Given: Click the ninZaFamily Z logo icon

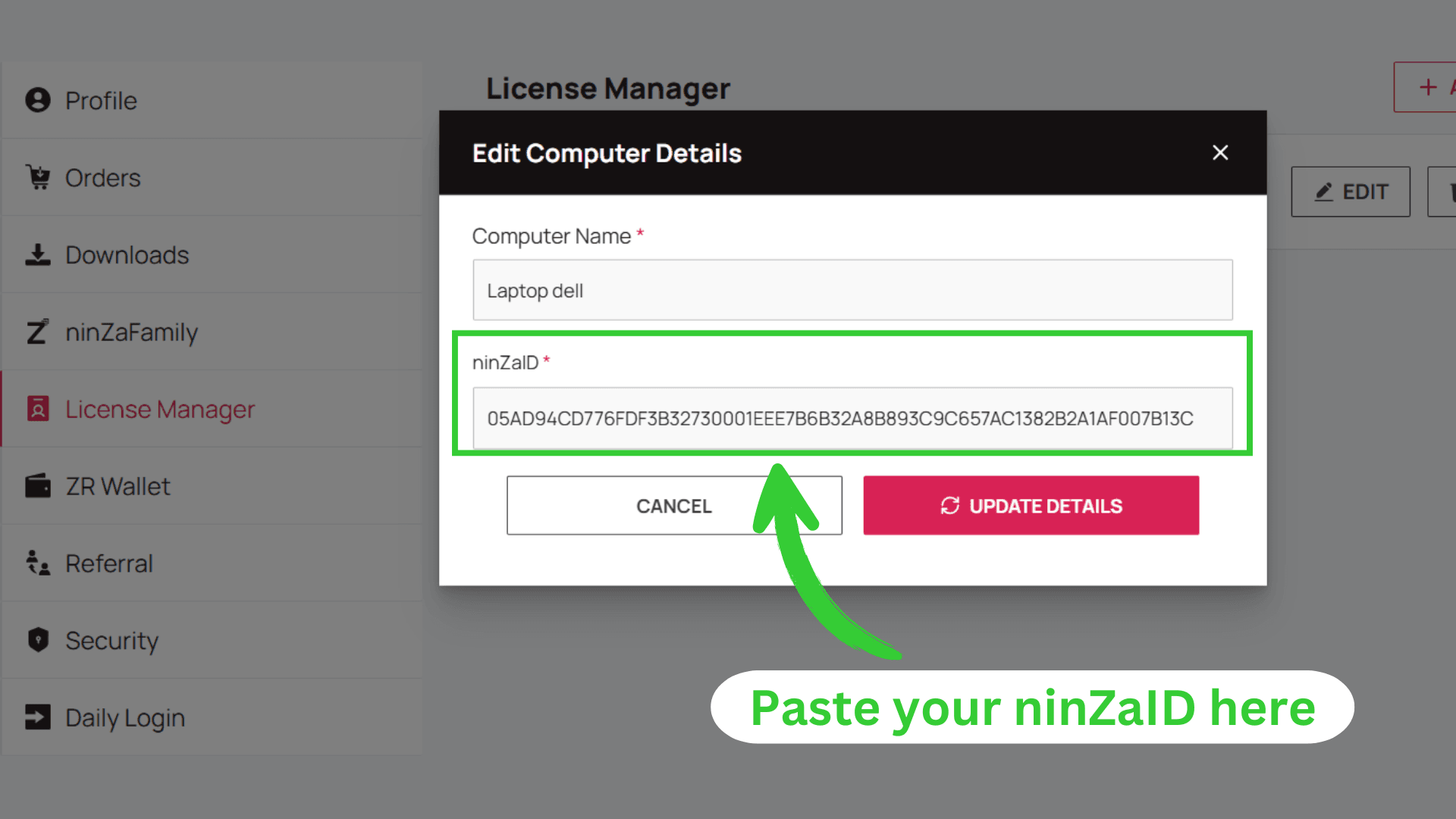Looking at the screenshot, I should point(38,331).
